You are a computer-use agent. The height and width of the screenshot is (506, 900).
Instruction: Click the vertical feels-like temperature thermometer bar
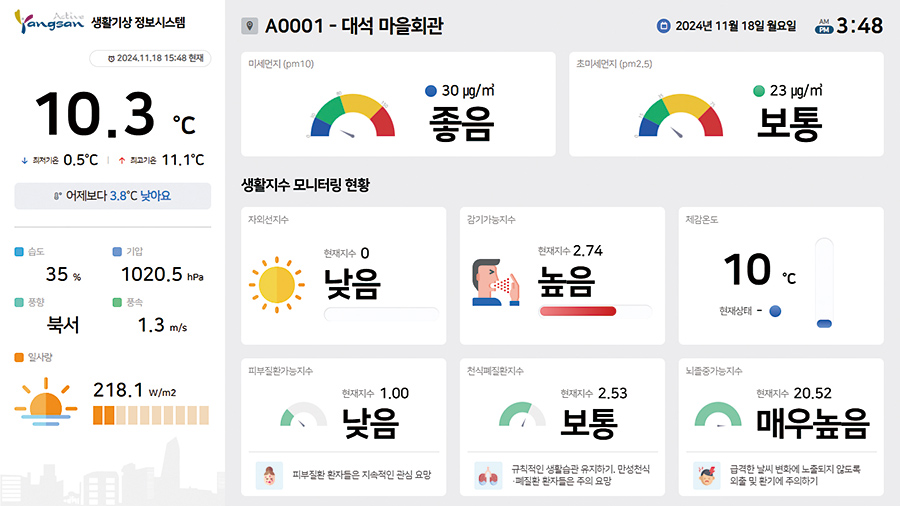(x=824, y=282)
